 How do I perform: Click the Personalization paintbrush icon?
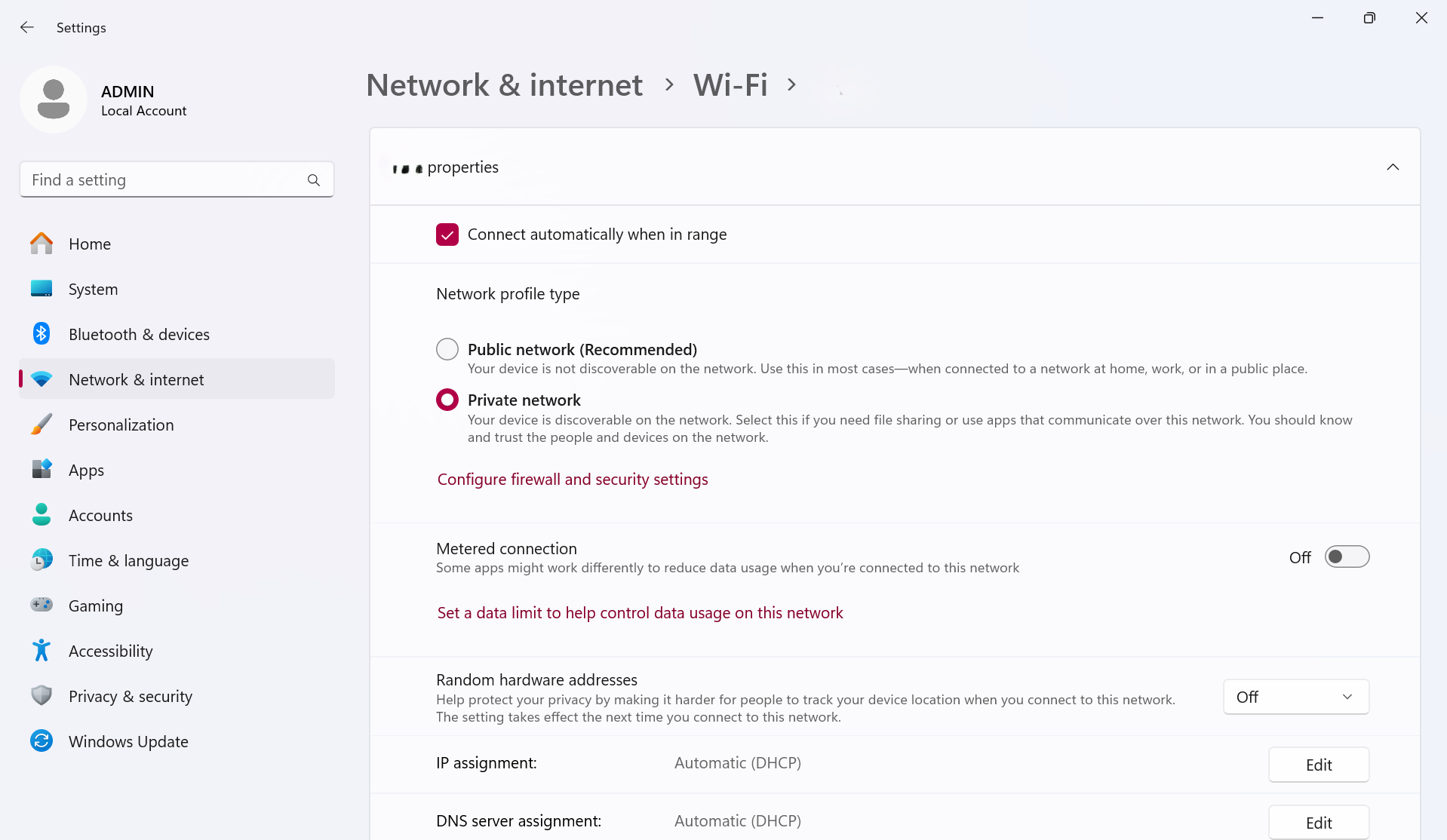41,425
